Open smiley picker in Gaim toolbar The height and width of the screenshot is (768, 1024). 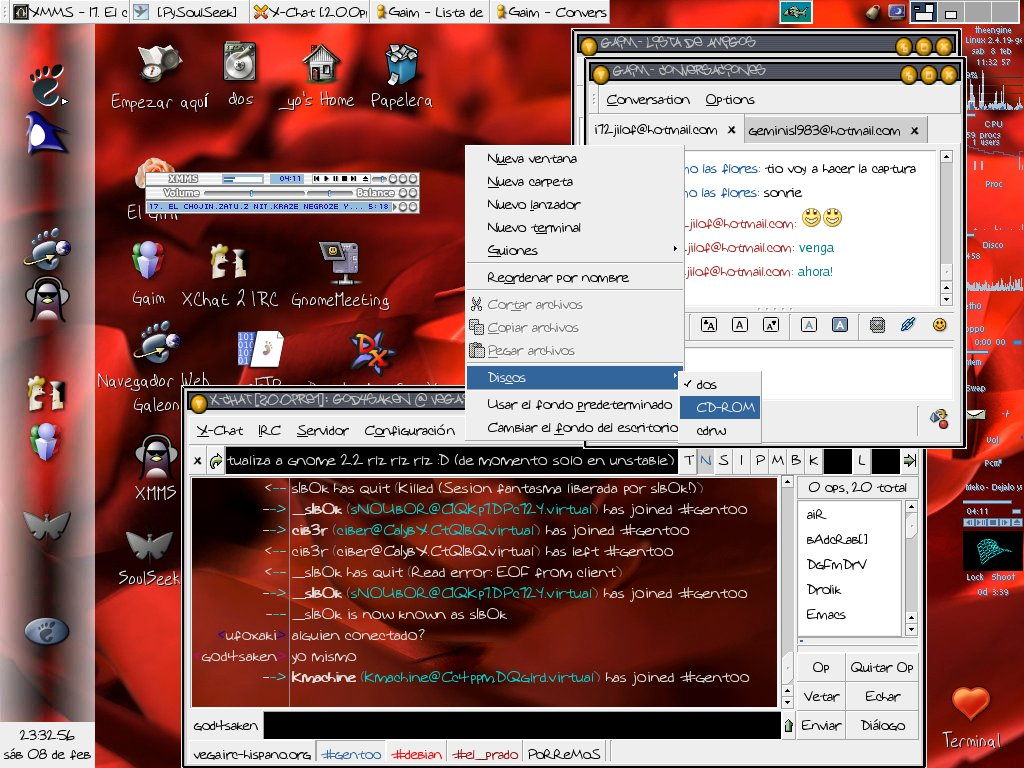coord(939,325)
